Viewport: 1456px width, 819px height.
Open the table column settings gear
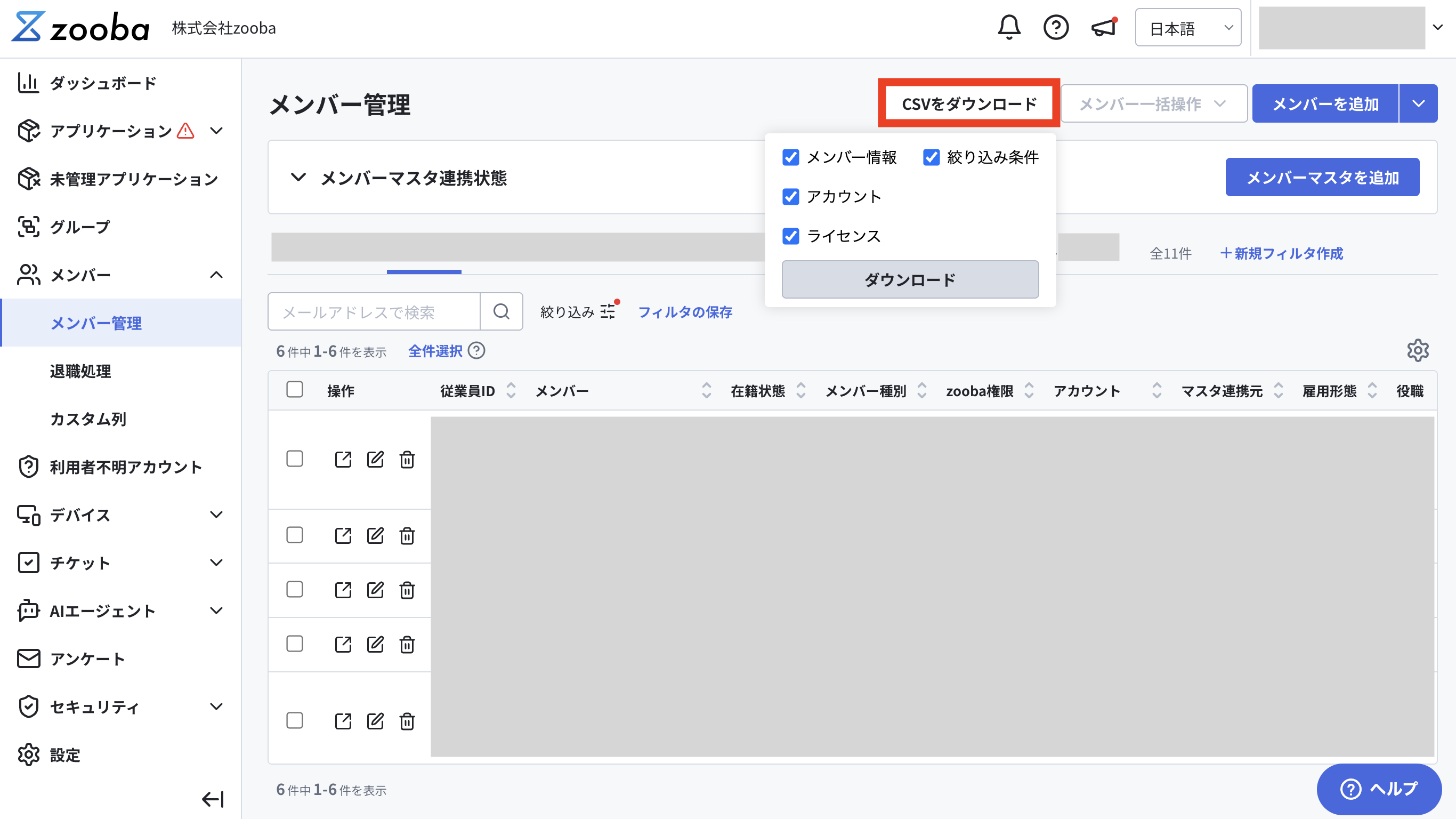tap(1418, 351)
